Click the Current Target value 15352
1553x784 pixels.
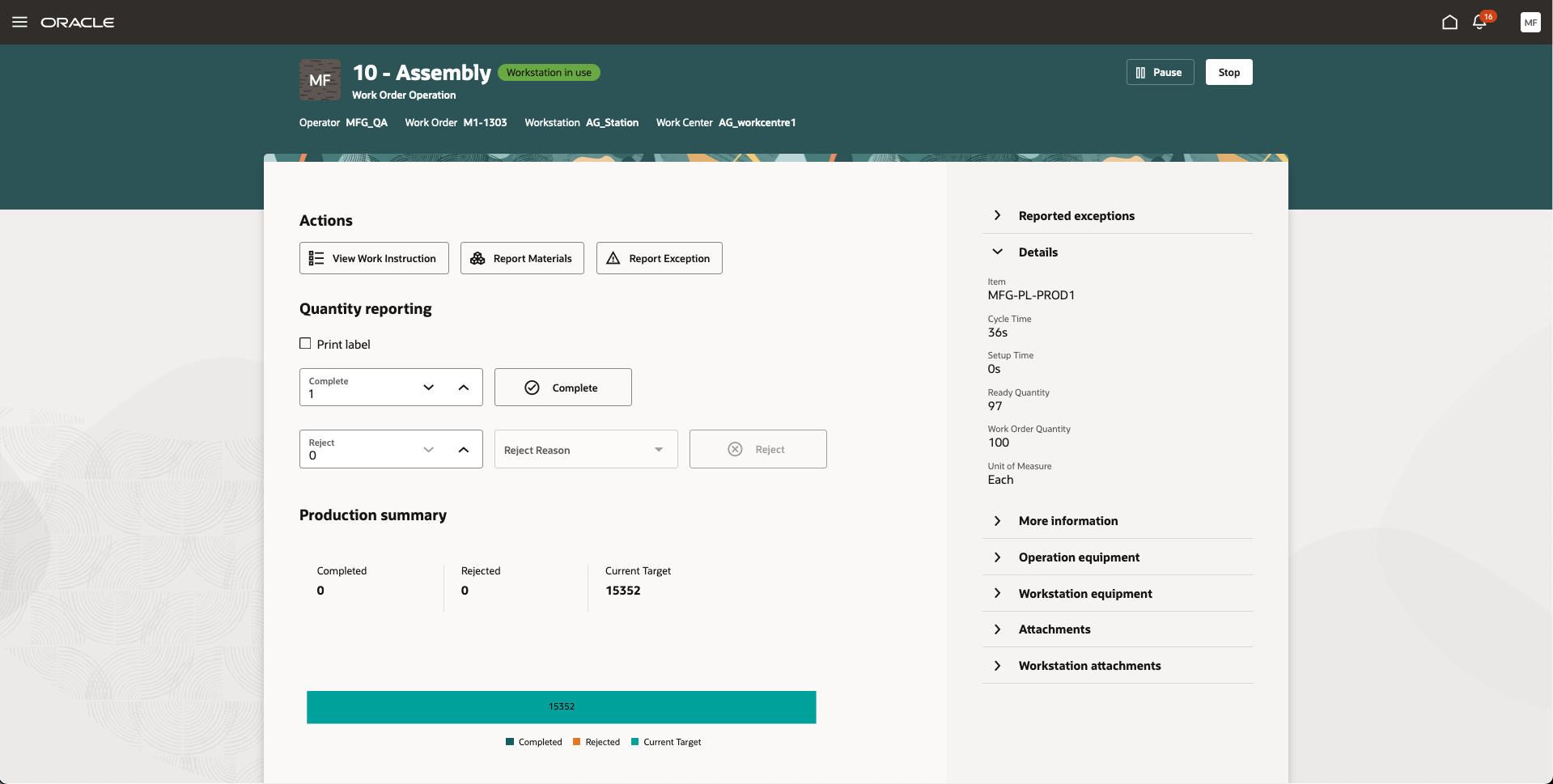(623, 591)
